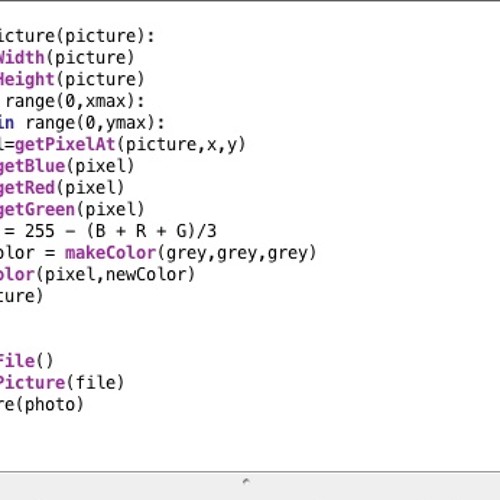This screenshot has height=500, width=500.
Task: Click the divider bar under code editor
Action: tap(250, 472)
